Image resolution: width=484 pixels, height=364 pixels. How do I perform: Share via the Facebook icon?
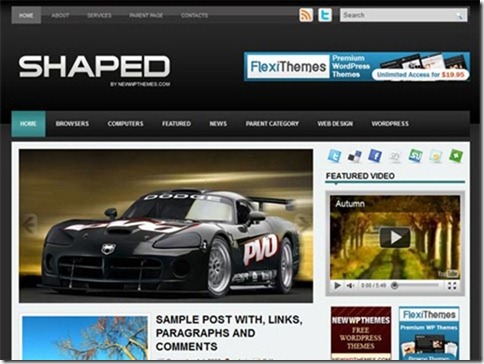tap(375, 156)
